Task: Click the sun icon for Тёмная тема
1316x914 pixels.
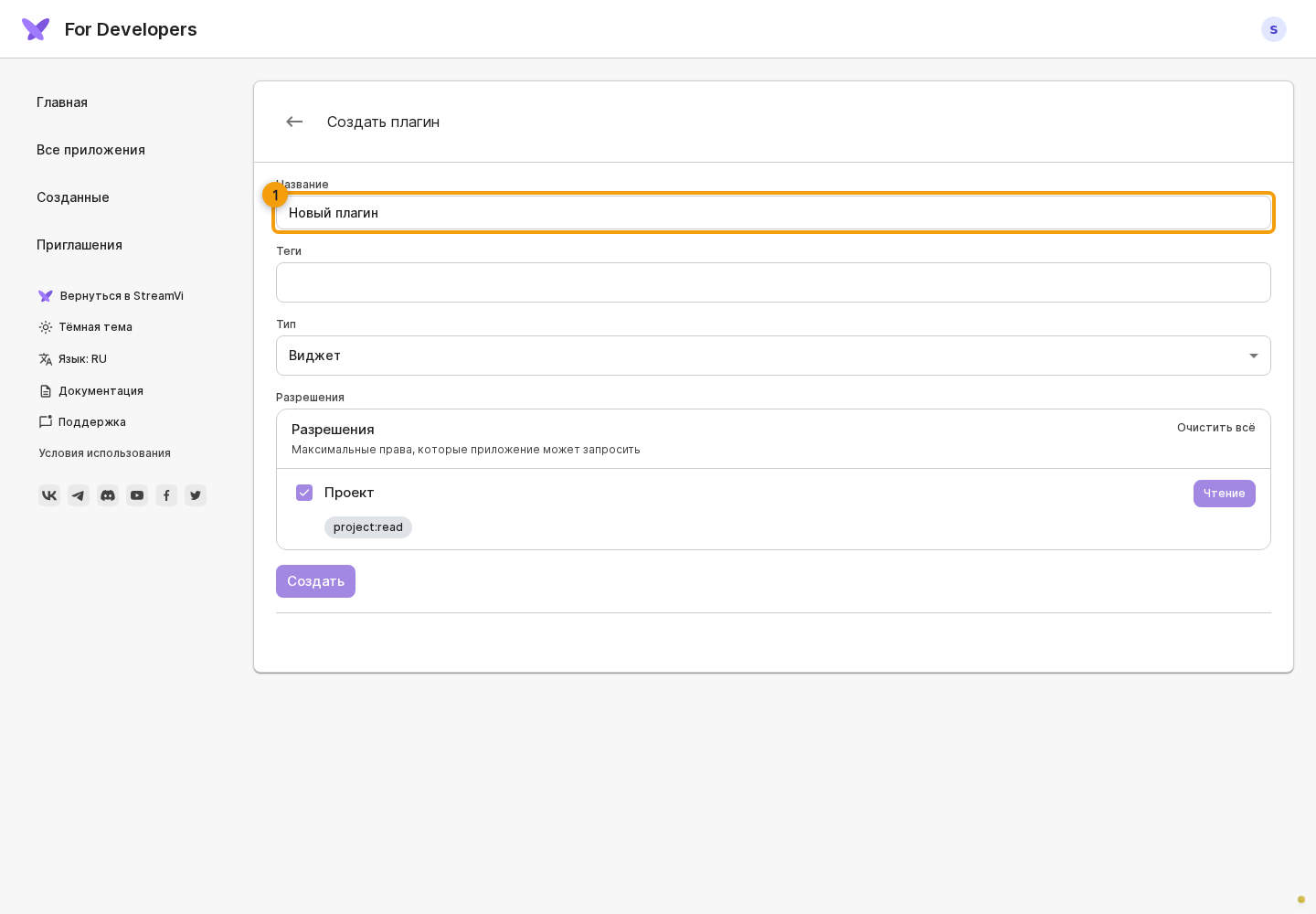Action: pyautogui.click(x=46, y=327)
